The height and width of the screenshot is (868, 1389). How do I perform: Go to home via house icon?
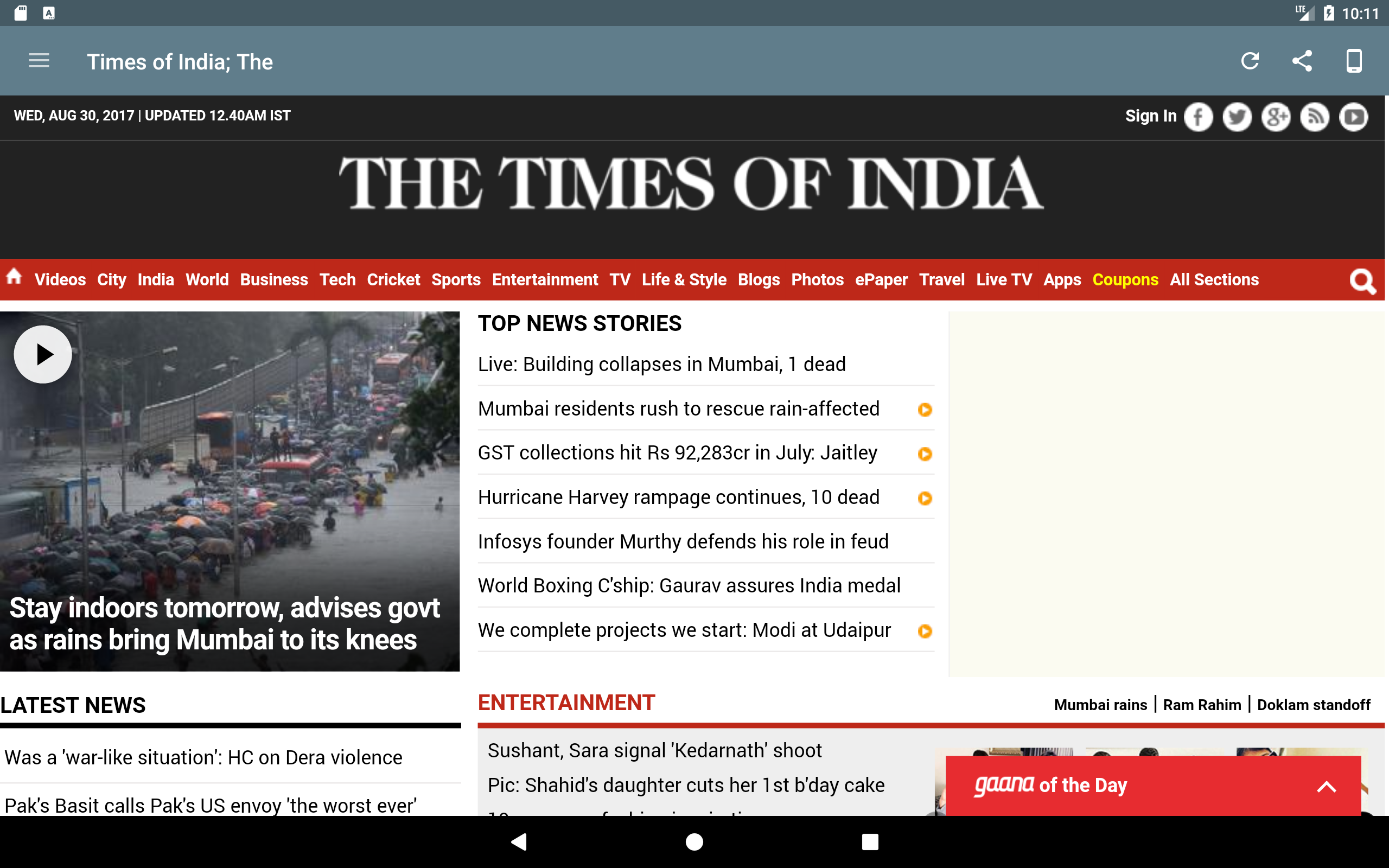(14, 278)
